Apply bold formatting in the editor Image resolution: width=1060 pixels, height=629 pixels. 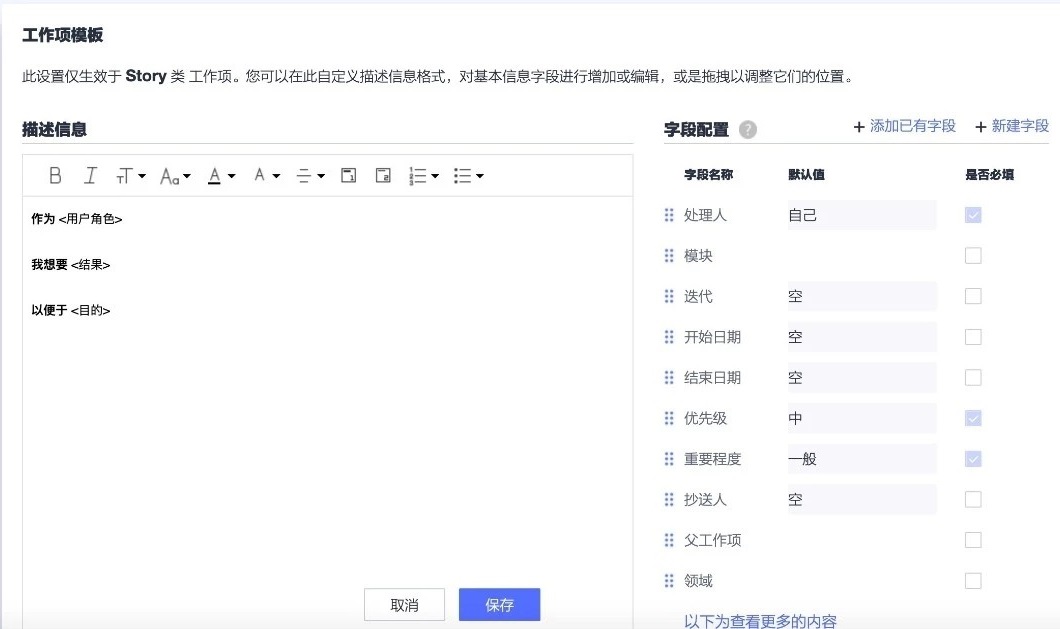click(x=56, y=176)
